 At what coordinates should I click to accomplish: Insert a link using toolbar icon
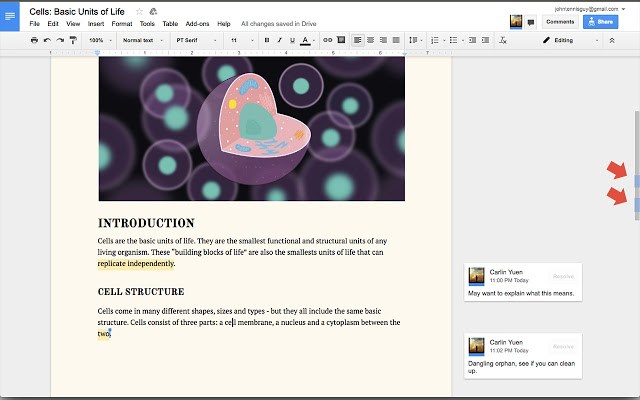[x=327, y=40]
